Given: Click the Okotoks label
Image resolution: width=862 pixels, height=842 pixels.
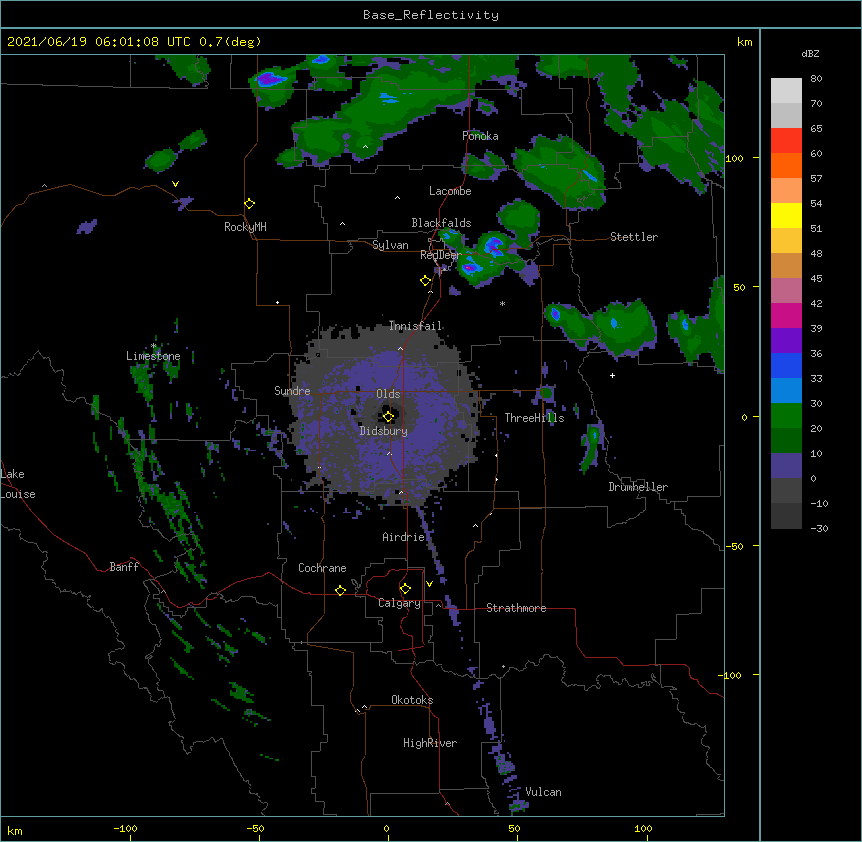Looking at the screenshot, I should click(x=412, y=700).
